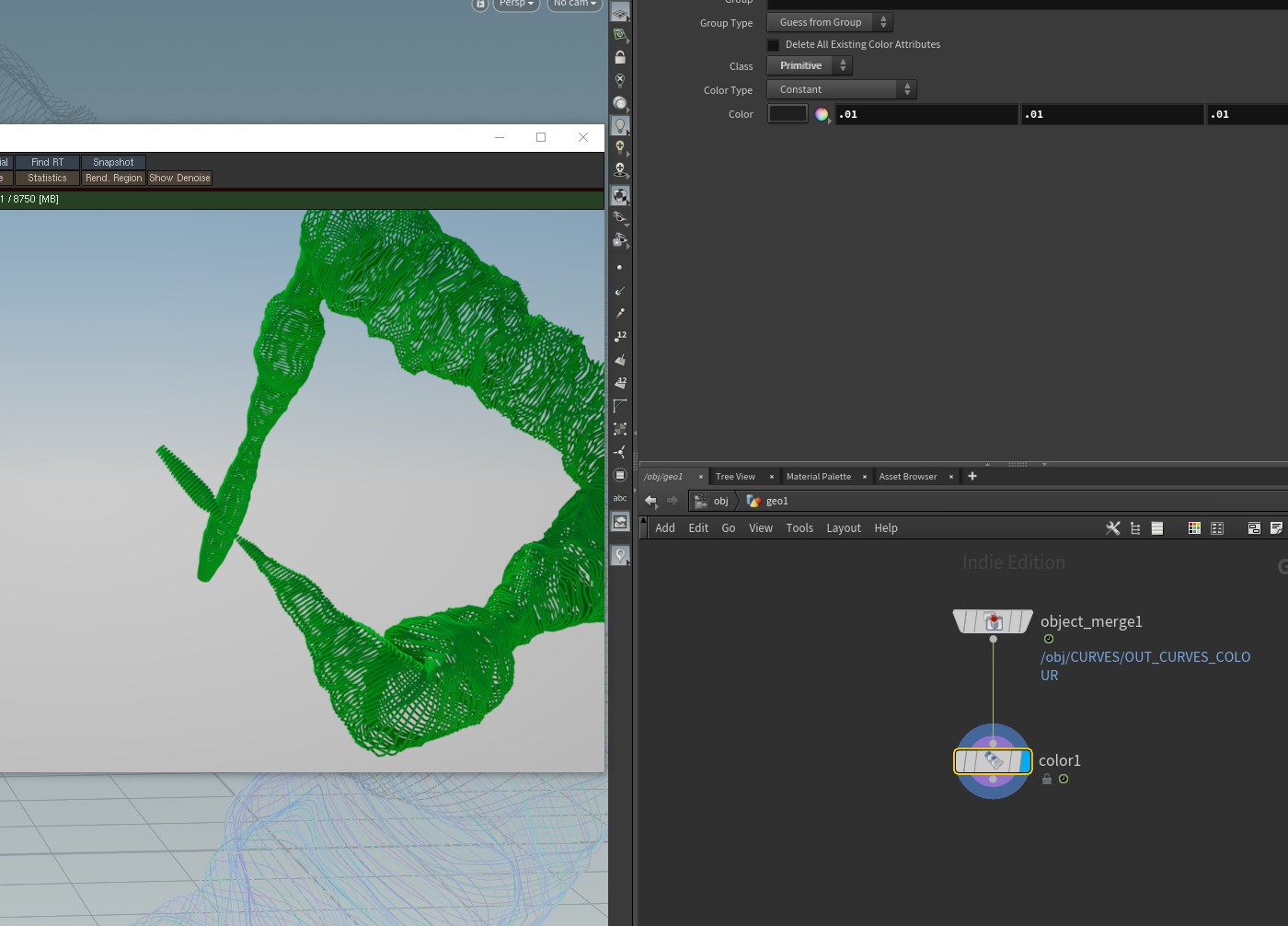The height and width of the screenshot is (926, 1288).
Task: Switch to the Material Palette tab
Action: (x=818, y=477)
